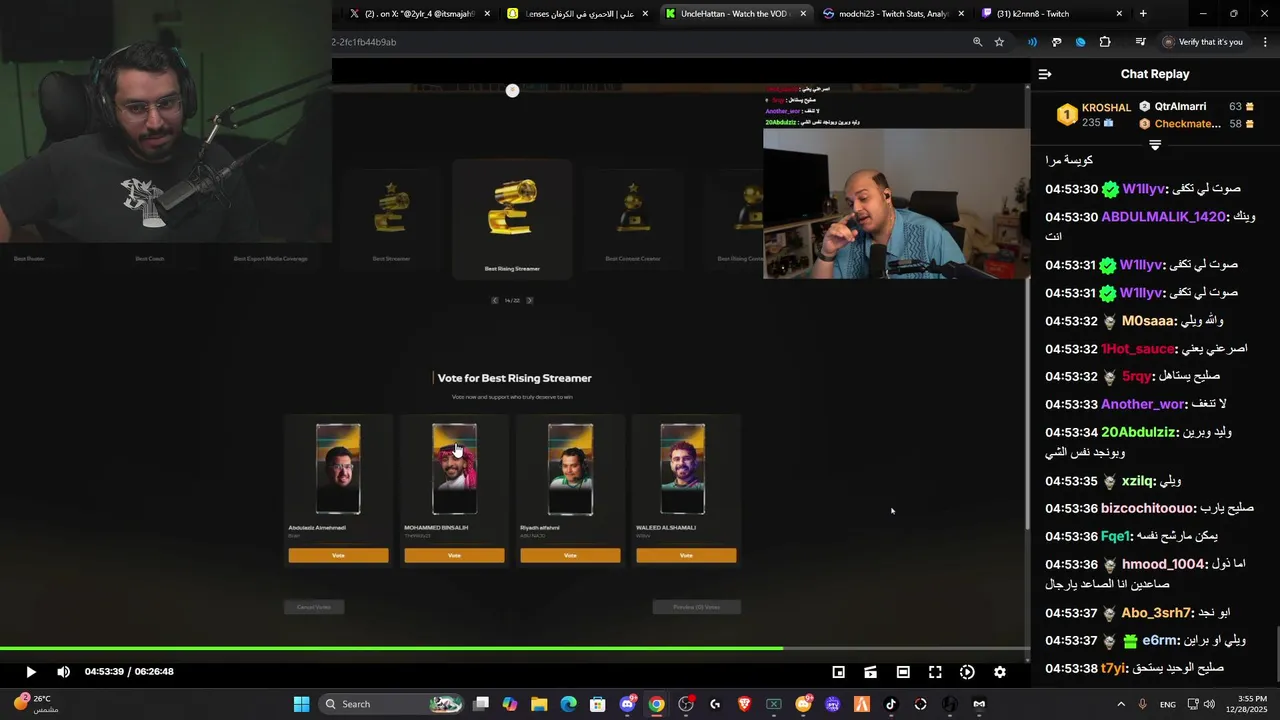Open the weather widget showing 26°C
Image resolution: width=1280 pixels, height=720 pixels.
click(x=36, y=704)
